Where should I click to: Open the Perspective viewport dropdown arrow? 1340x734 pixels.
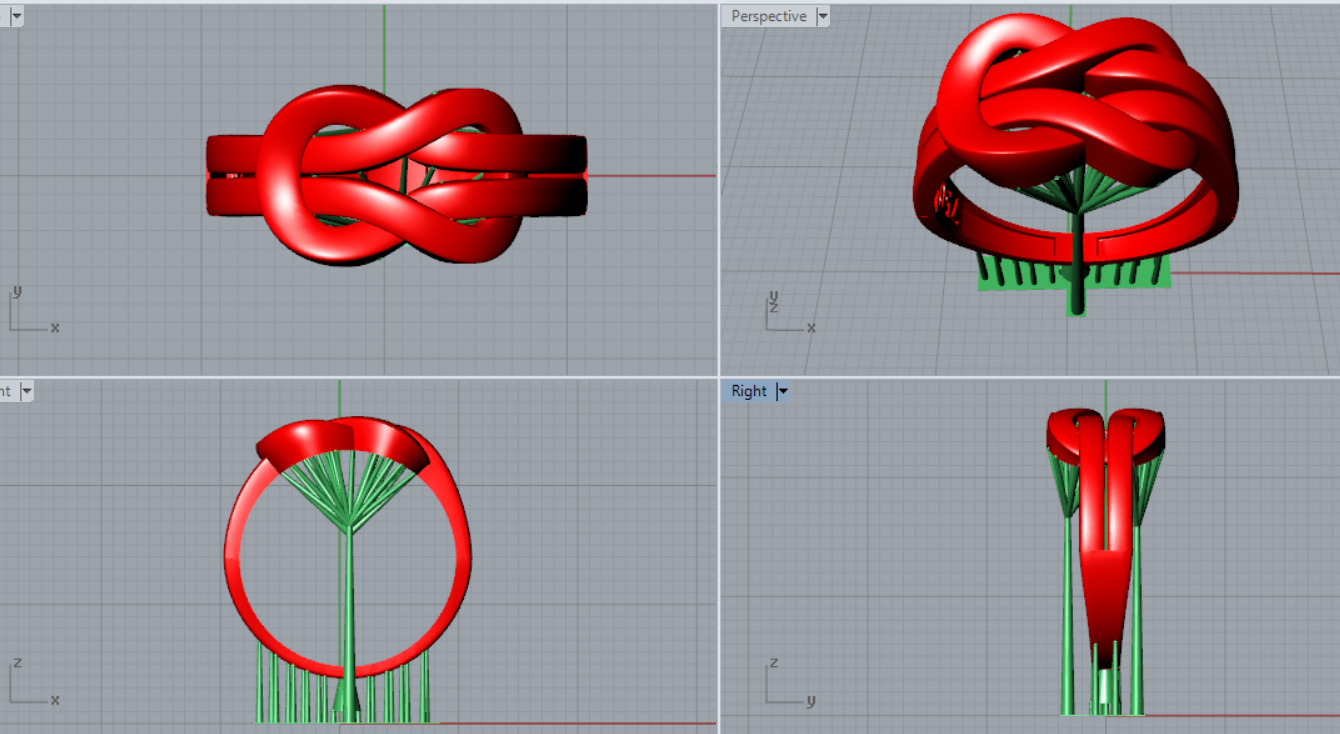click(x=822, y=16)
